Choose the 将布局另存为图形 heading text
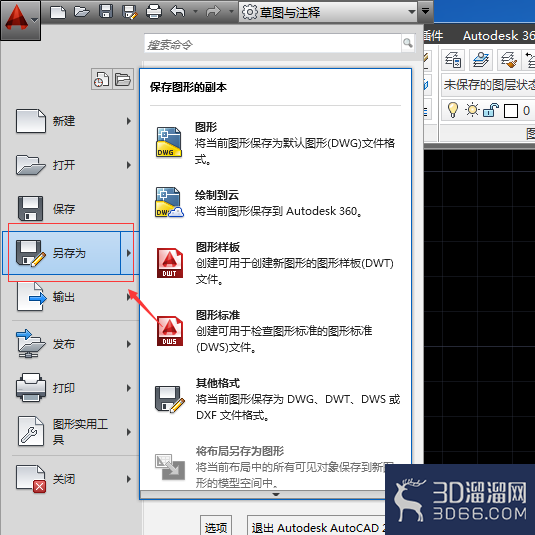 coord(240,451)
